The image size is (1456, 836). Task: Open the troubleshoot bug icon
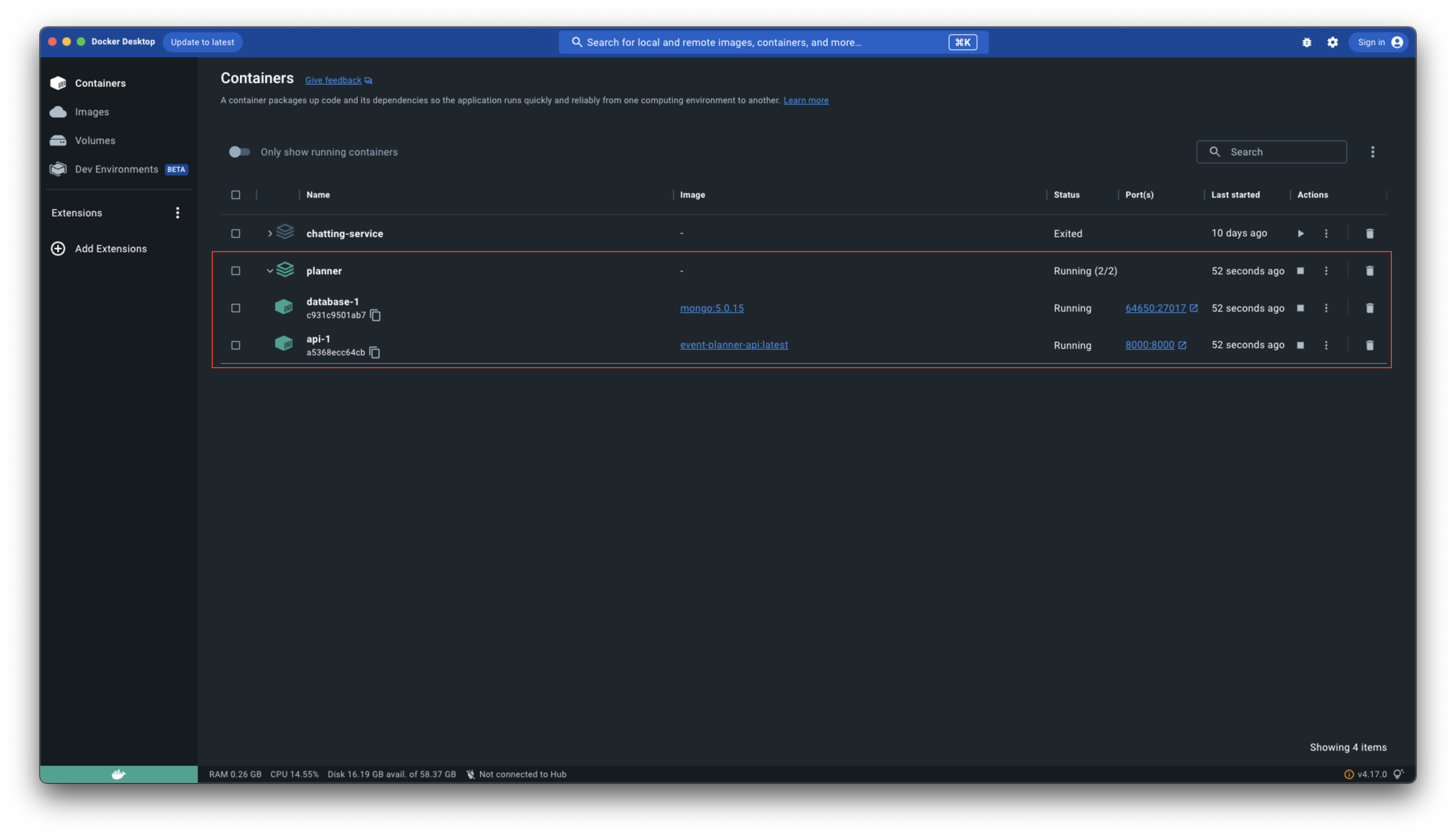click(1307, 43)
